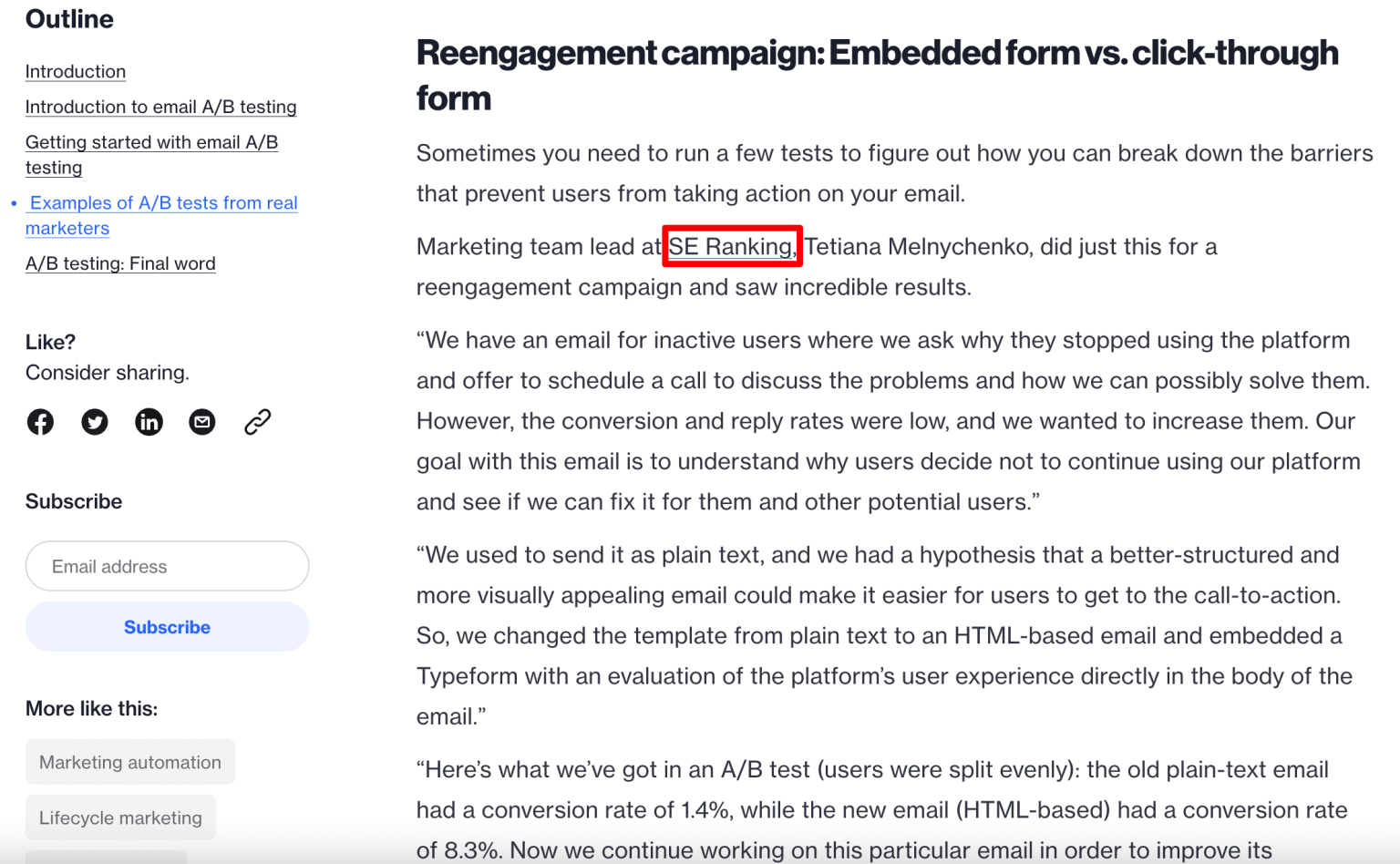Open the Marketing automation tag
1400x864 pixels.
[x=130, y=763]
